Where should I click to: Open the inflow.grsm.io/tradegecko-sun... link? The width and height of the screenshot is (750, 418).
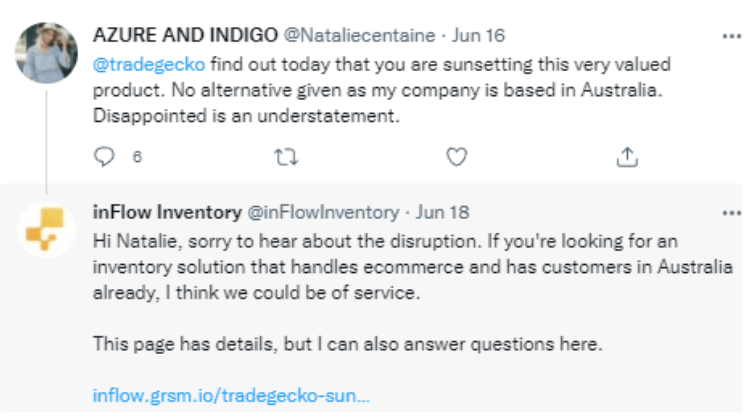click(231, 396)
